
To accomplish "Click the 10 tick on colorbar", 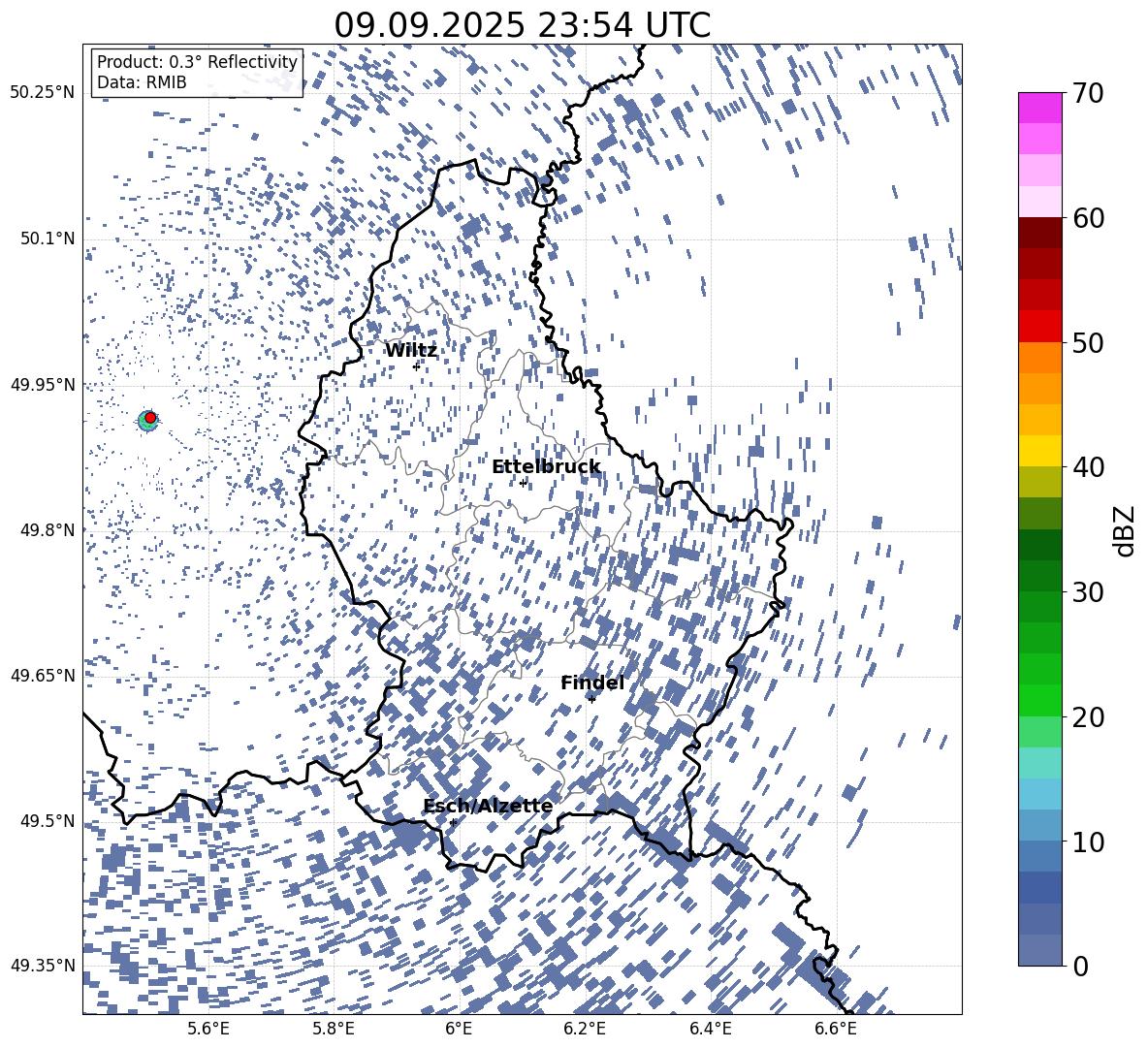I will pos(1088,842).
